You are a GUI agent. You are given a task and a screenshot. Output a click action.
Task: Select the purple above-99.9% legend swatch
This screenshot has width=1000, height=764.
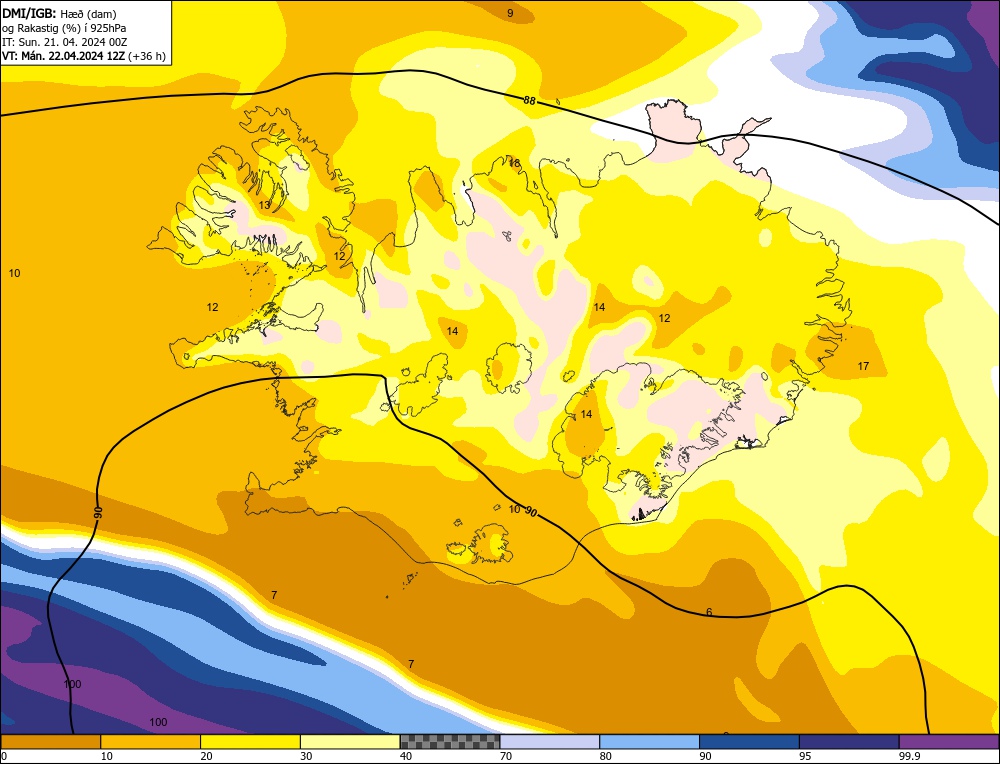point(949,742)
